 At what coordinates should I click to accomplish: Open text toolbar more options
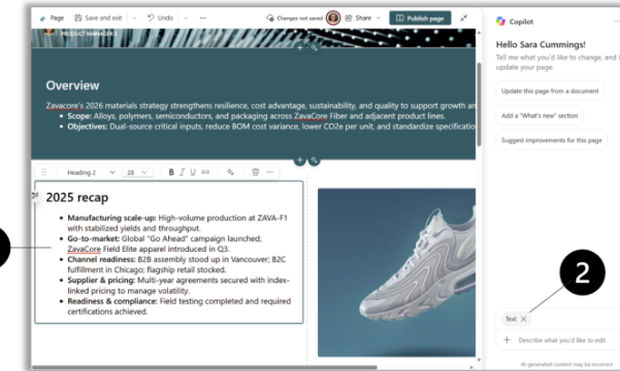click(270, 172)
